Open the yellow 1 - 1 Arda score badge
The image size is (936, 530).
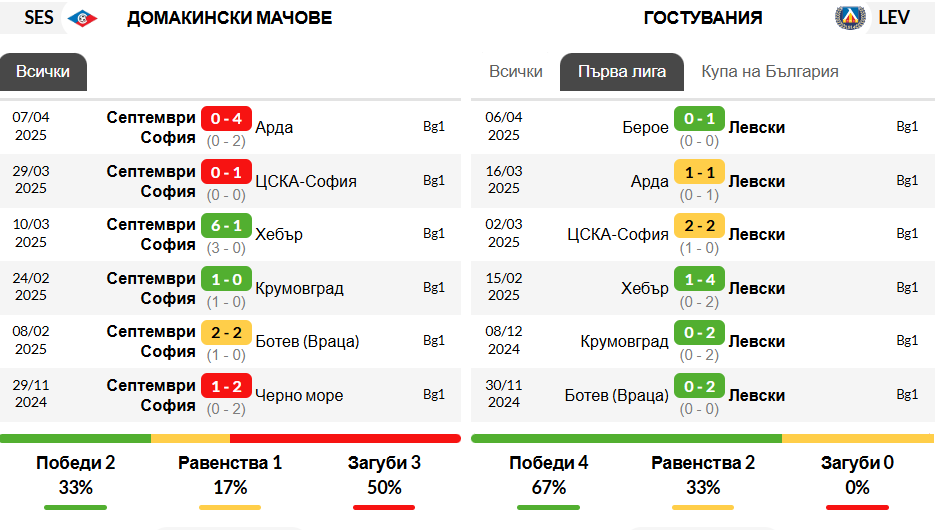tap(699, 172)
